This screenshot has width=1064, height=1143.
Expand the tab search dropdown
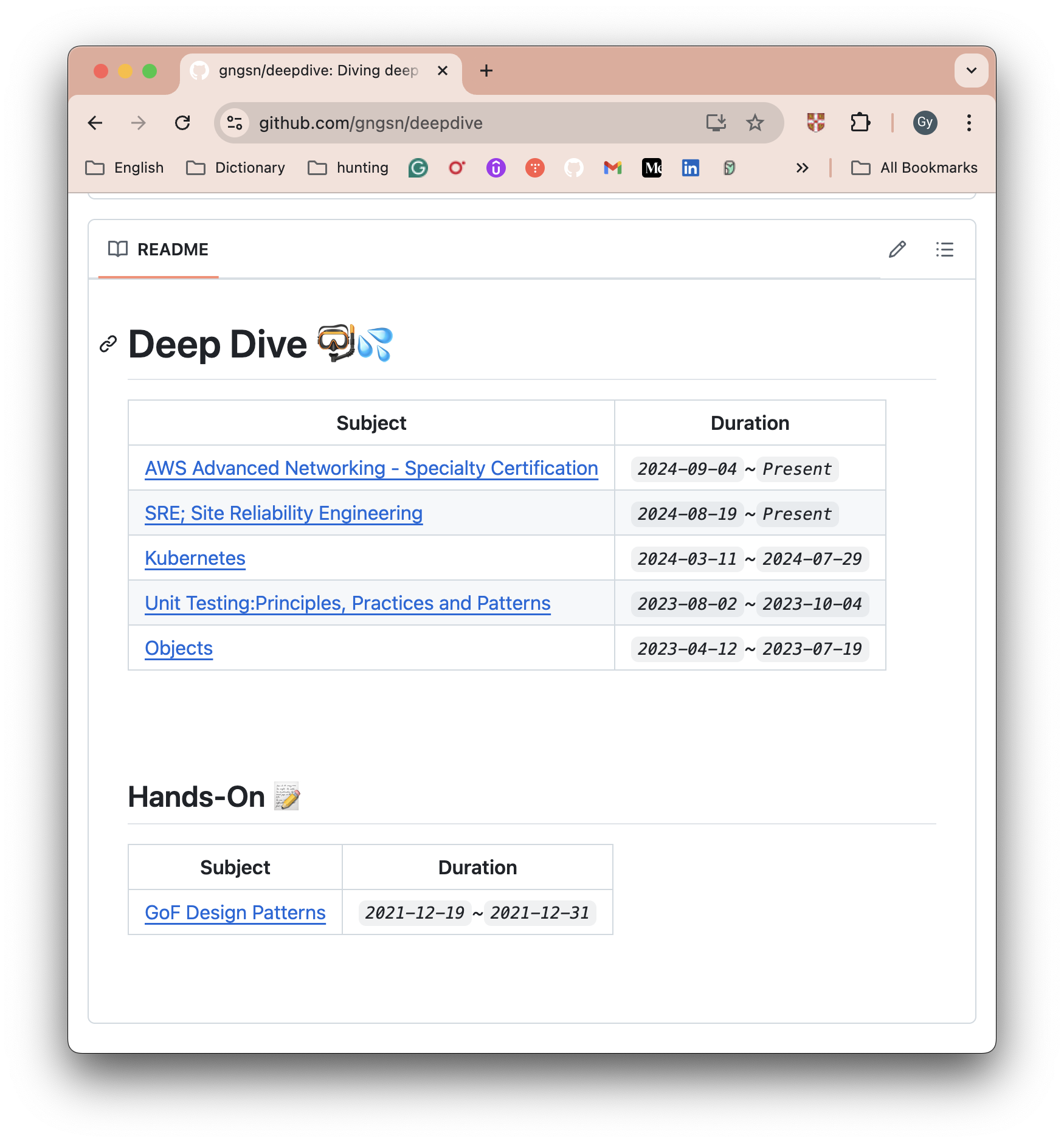(x=971, y=71)
